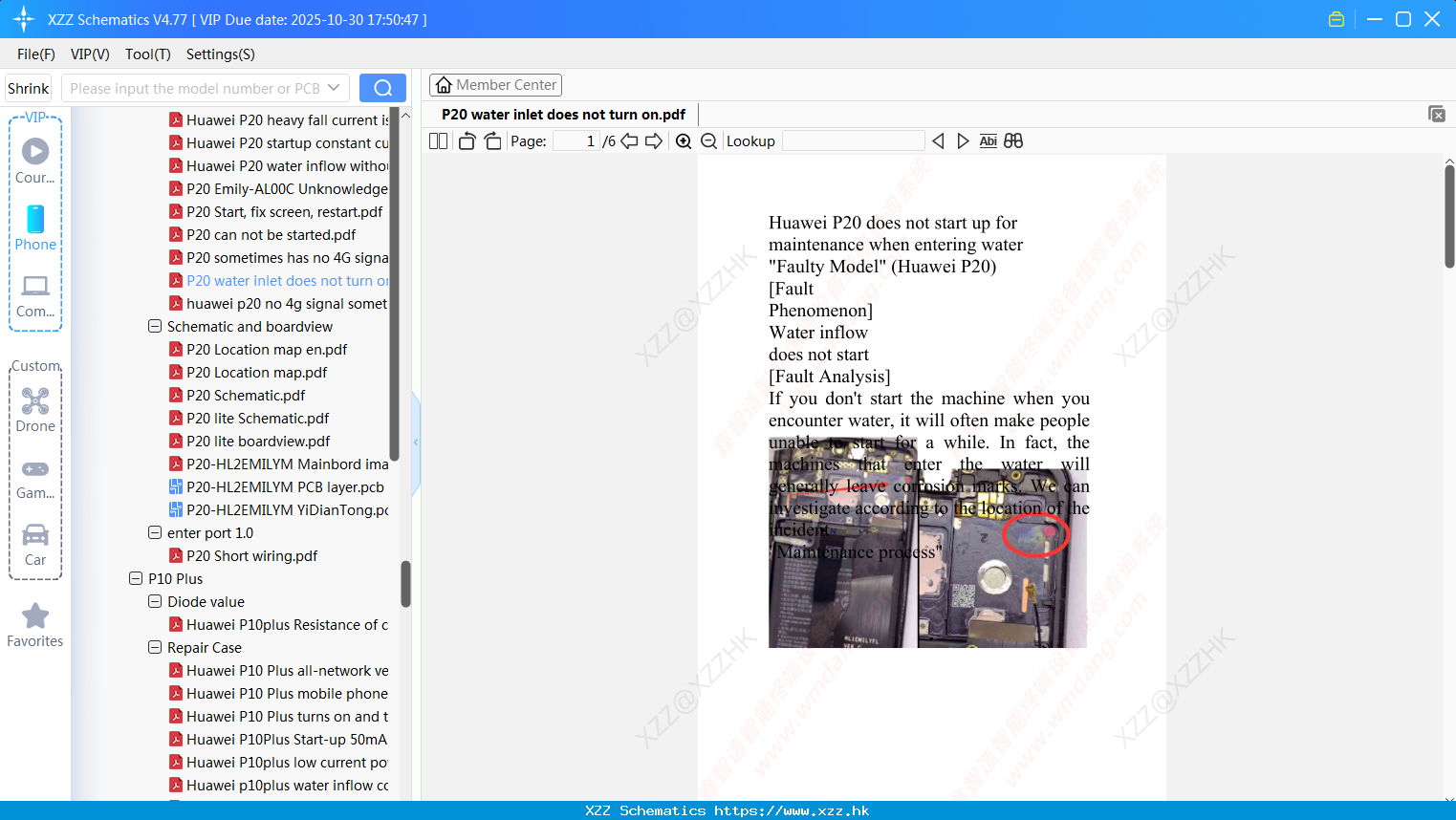Image resolution: width=1456 pixels, height=820 pixels.
Task: Click the blue search button
Action: tap(382, 88)
